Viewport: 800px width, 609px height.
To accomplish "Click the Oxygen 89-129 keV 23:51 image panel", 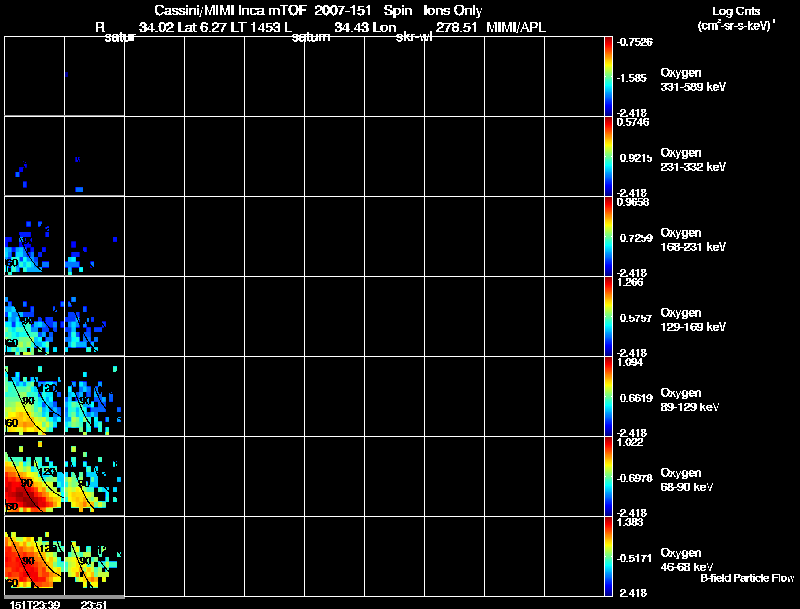I will pos(94,396).
